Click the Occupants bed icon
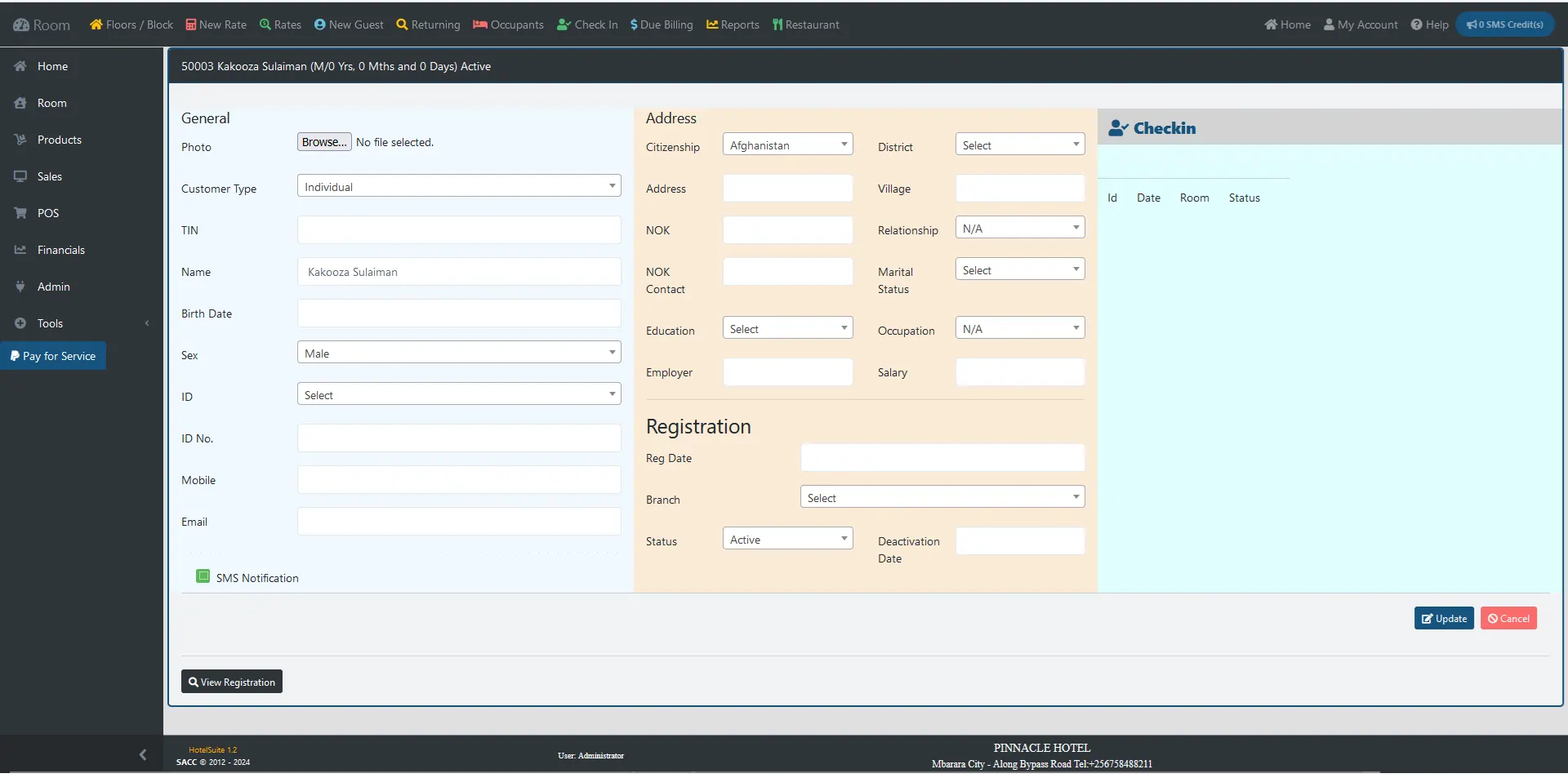This screenshot has width=1568, height=778. pos(480,24)
